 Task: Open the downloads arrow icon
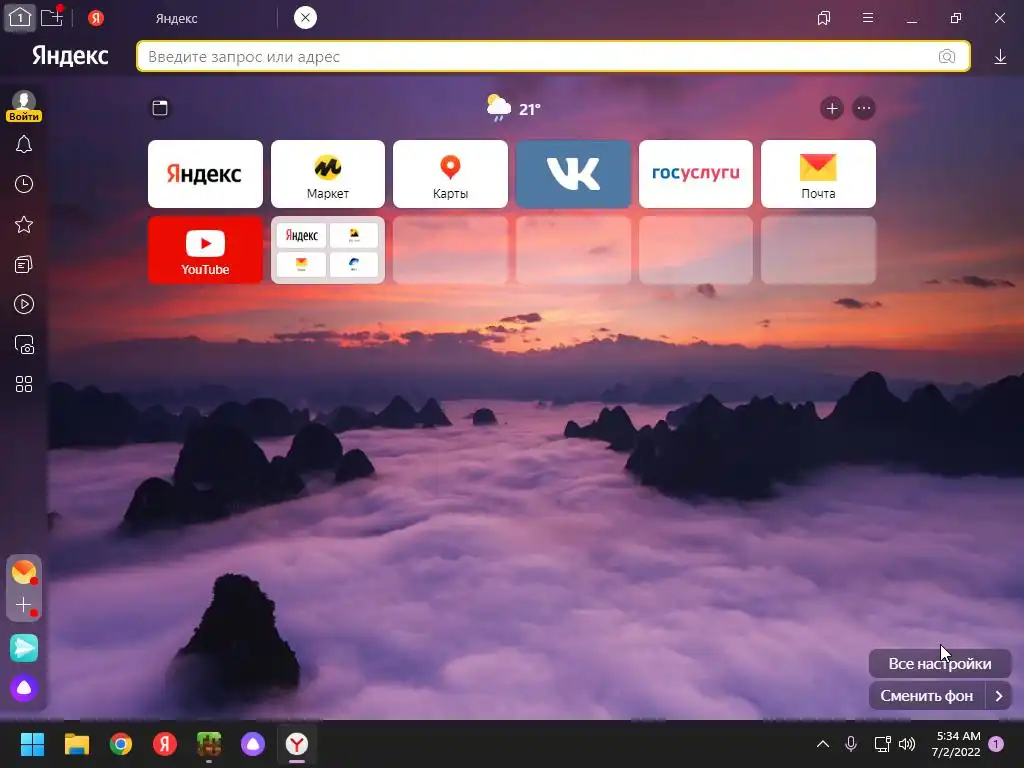coord(1000,57)
